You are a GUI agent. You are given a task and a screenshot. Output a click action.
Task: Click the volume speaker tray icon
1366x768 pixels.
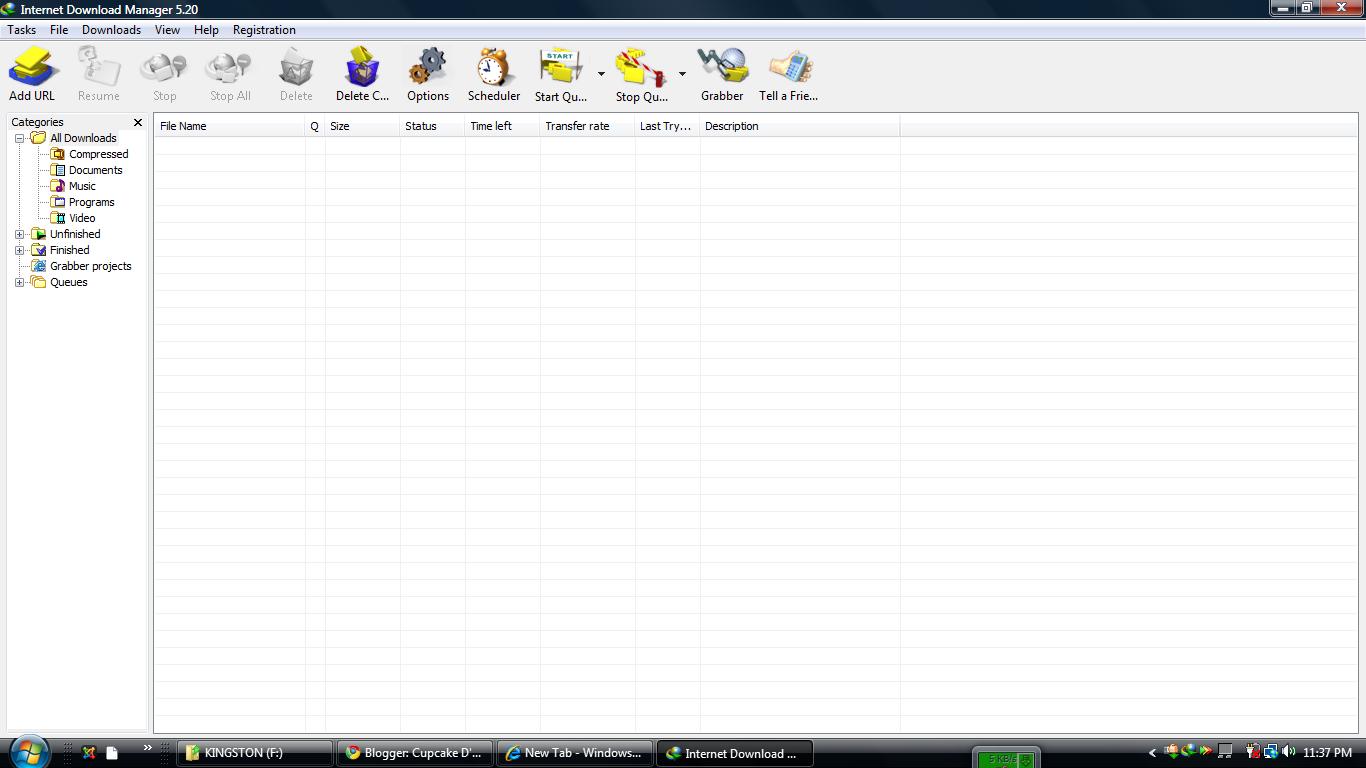pyautogui.click(x=1288, y=752)
